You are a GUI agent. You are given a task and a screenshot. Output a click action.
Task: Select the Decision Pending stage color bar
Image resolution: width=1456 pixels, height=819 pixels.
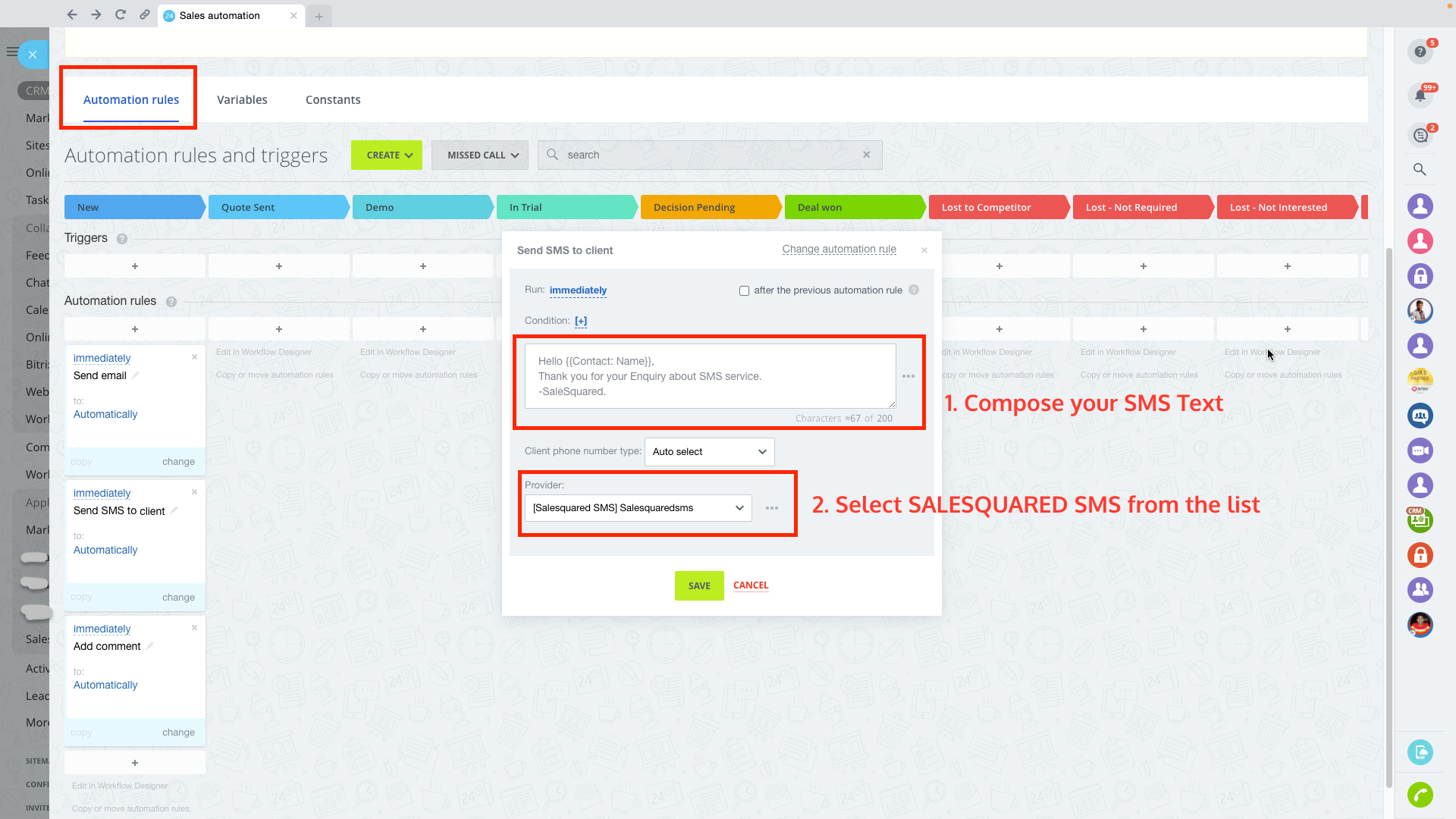coord(709,207)
